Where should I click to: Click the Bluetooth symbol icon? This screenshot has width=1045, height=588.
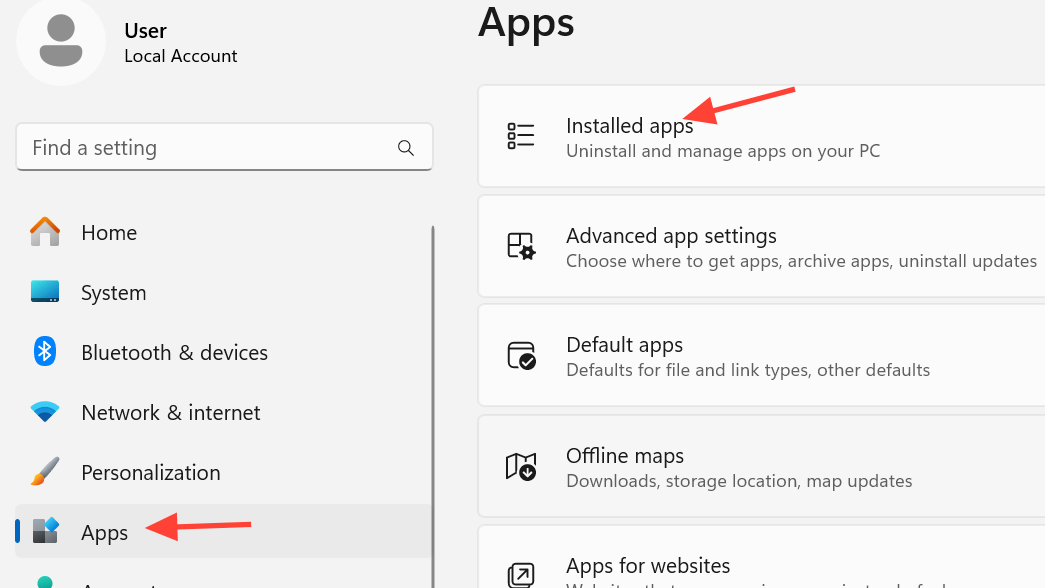pyautogui.click(x=45, y=352)
